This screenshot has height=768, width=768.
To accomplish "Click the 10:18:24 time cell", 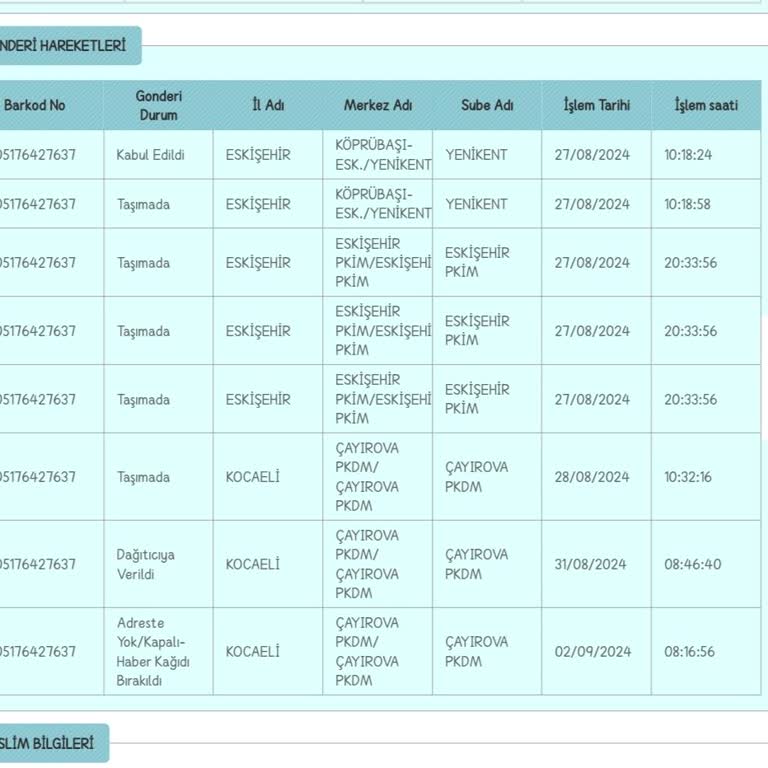I will 706,155.
